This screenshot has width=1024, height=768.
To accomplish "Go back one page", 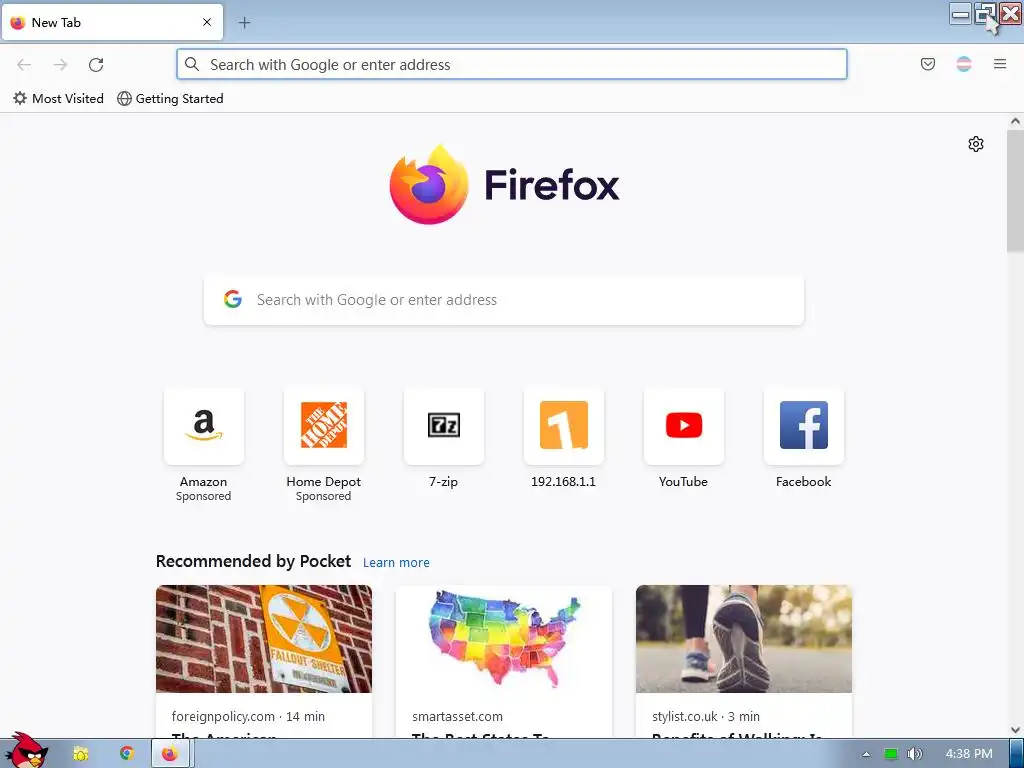I will tap(24, 64).
